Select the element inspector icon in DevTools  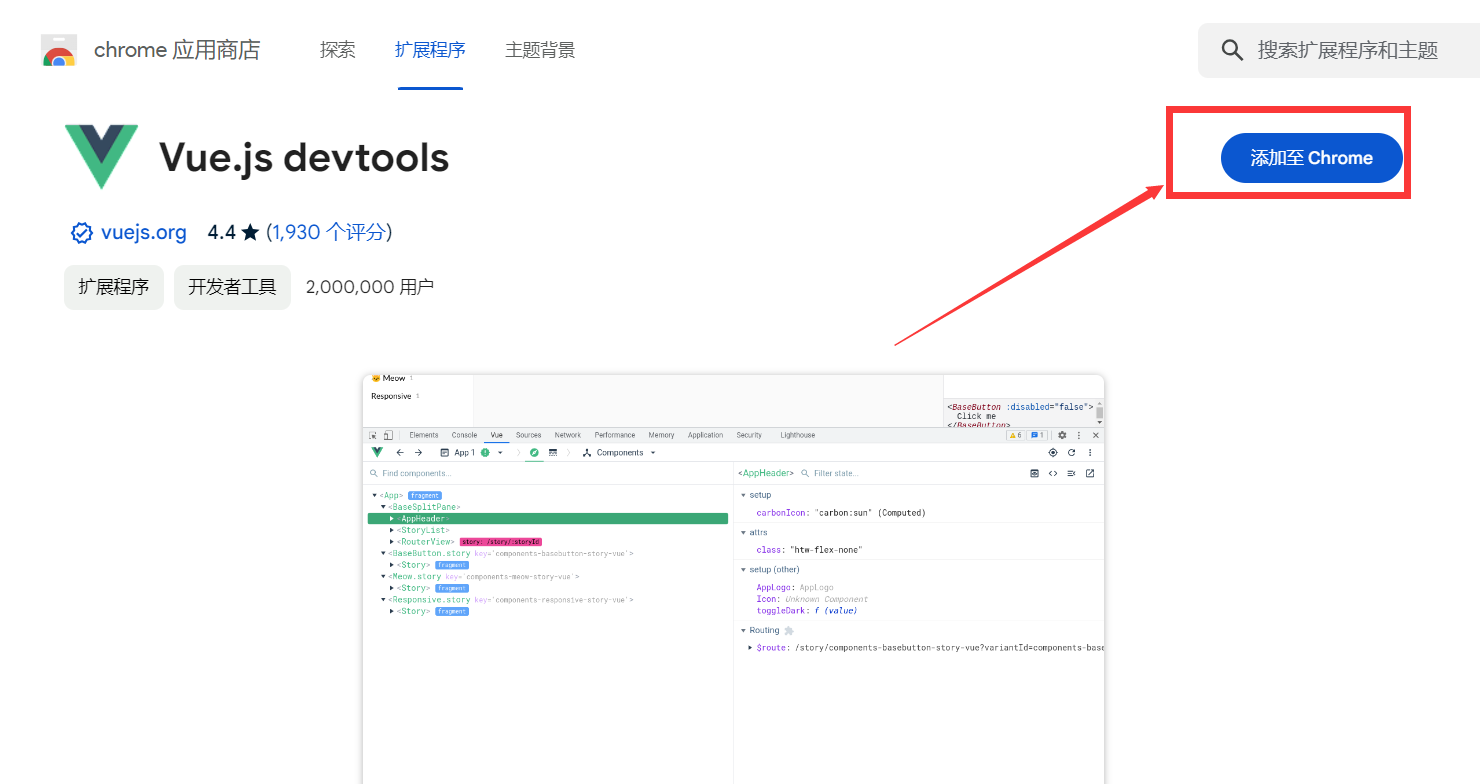pos(373,434)
